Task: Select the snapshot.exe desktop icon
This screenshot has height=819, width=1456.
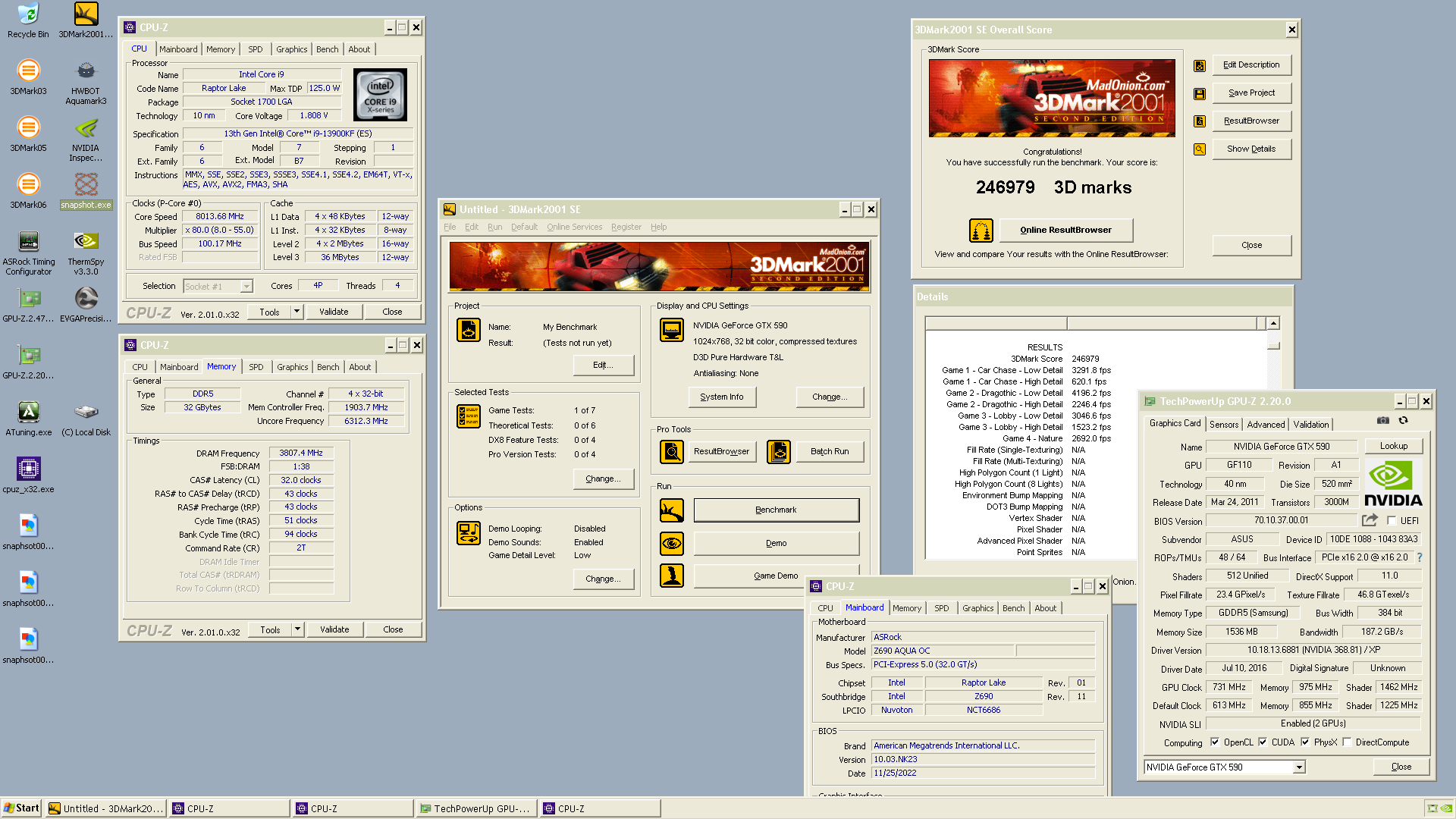Action: click(x=86, y=191)
